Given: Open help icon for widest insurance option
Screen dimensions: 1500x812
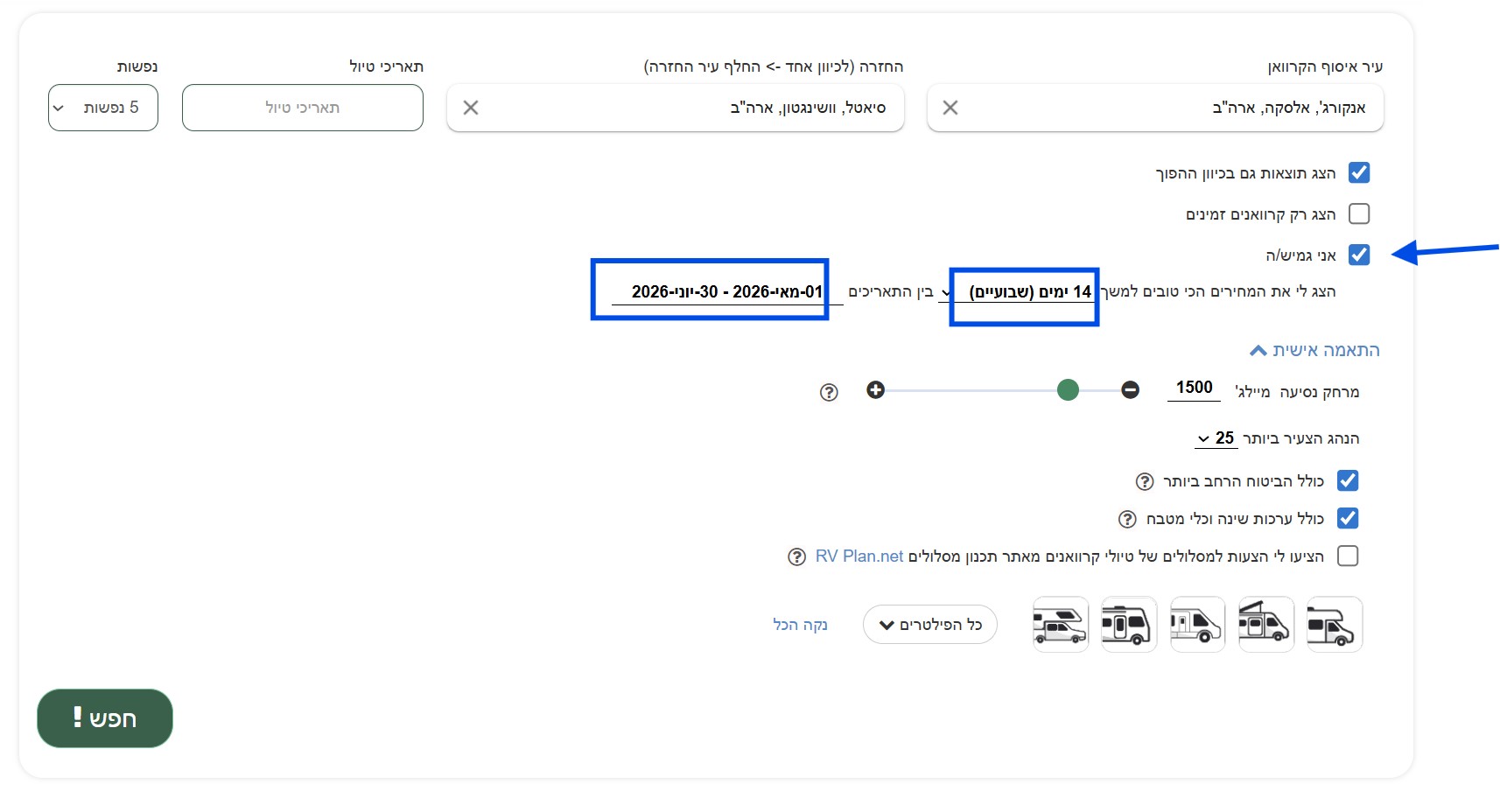Looking at the screenshot, I should (1144, 482).
